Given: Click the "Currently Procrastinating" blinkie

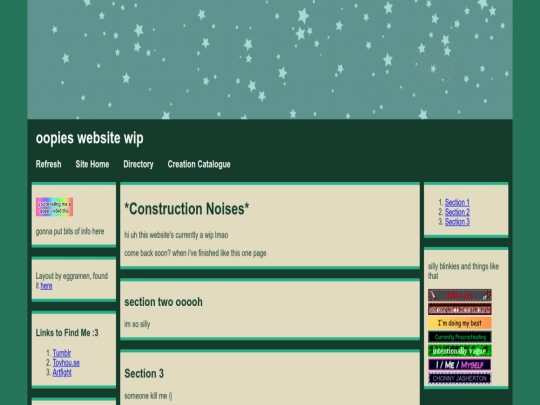Looking at the screenshot, I should [x=459, y=337].
